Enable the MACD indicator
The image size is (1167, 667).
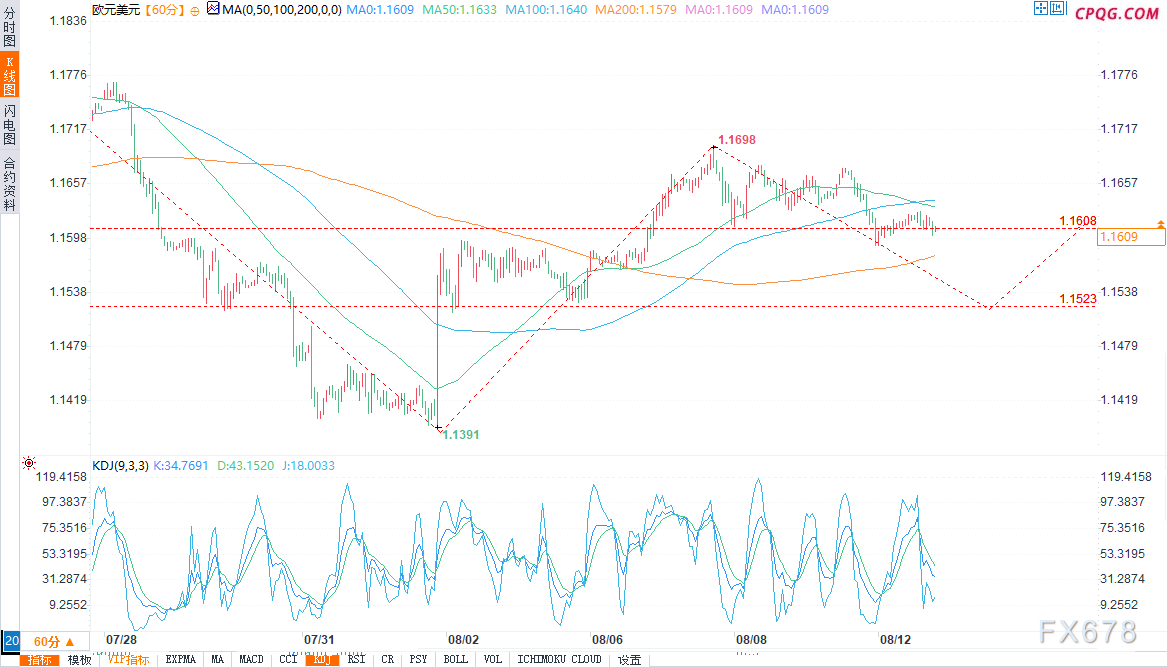point(251,660)
